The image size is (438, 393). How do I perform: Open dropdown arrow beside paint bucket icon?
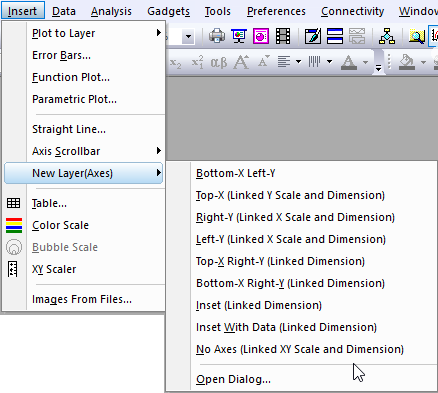click(423, 62)
